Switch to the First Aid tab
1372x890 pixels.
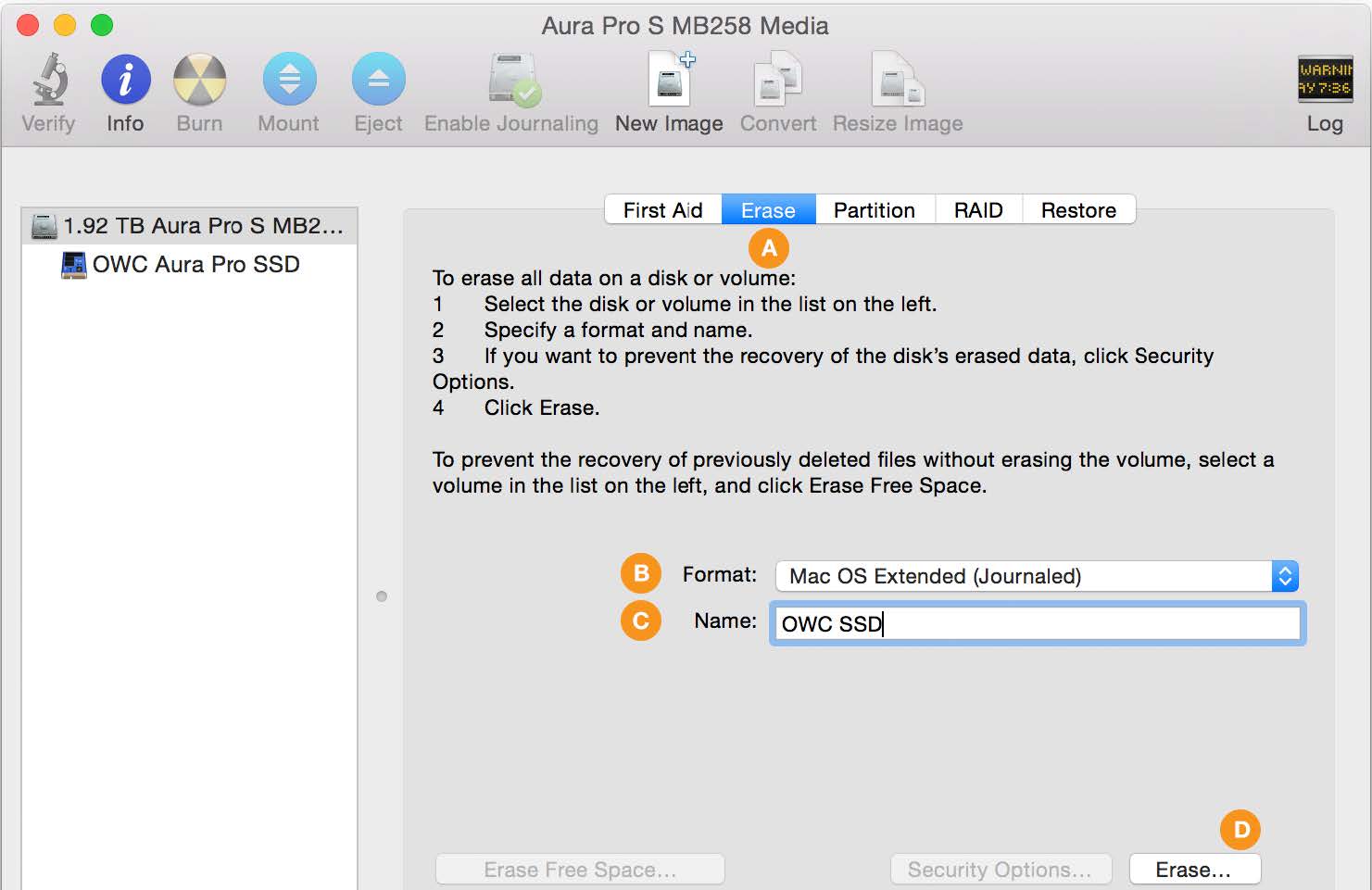tap(661, 209)
